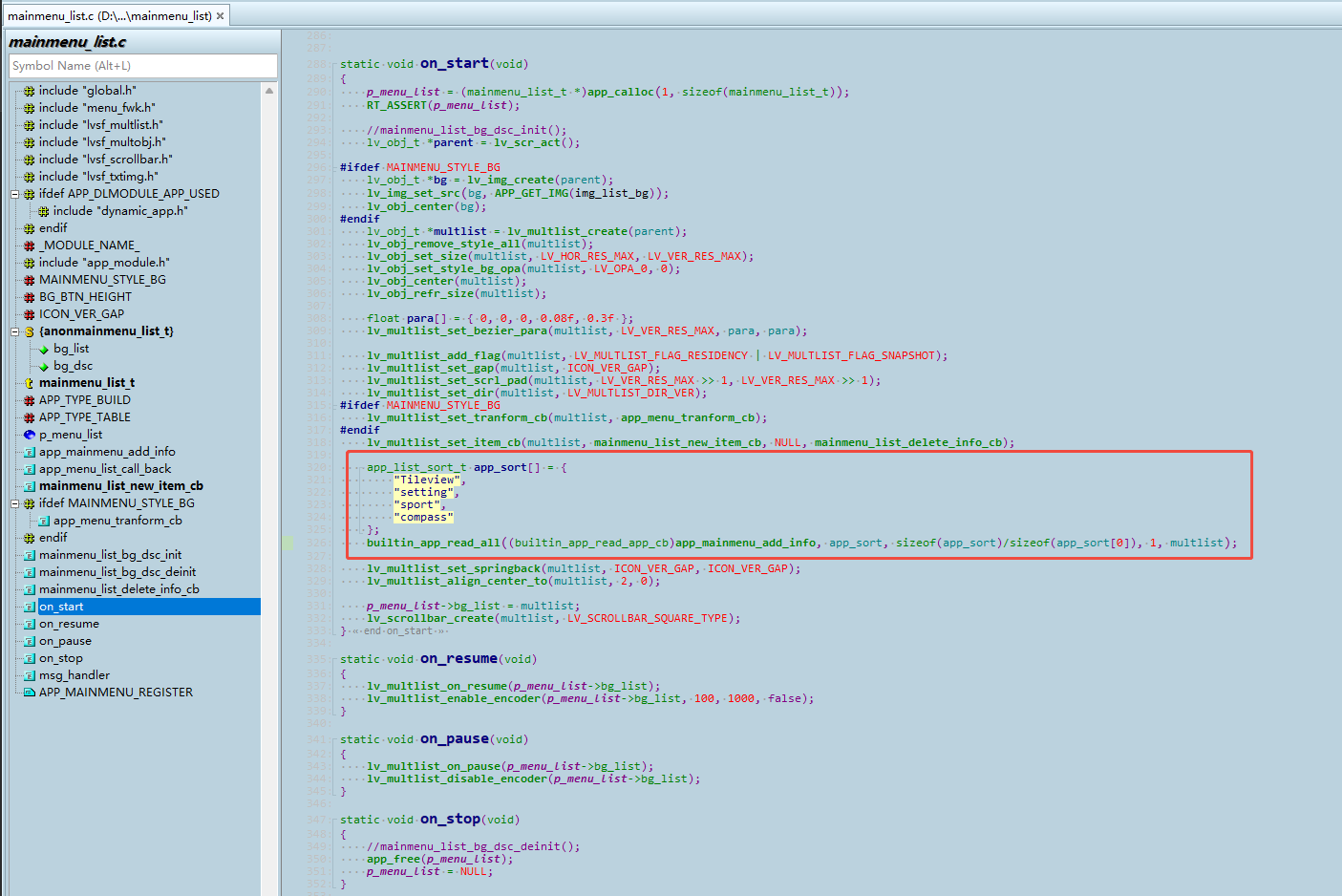The image size is (1342, 896).
Task: Click lv_multlist_set_bezier_para call in code
Action: click(457, 331)
